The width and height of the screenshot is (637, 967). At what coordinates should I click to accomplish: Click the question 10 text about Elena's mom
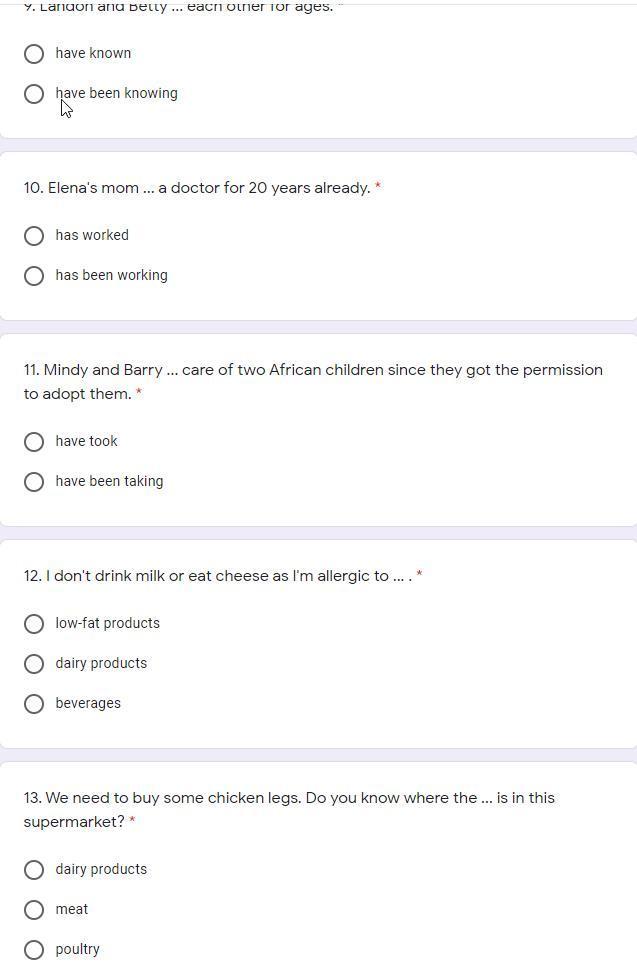(x=197, y=188)
